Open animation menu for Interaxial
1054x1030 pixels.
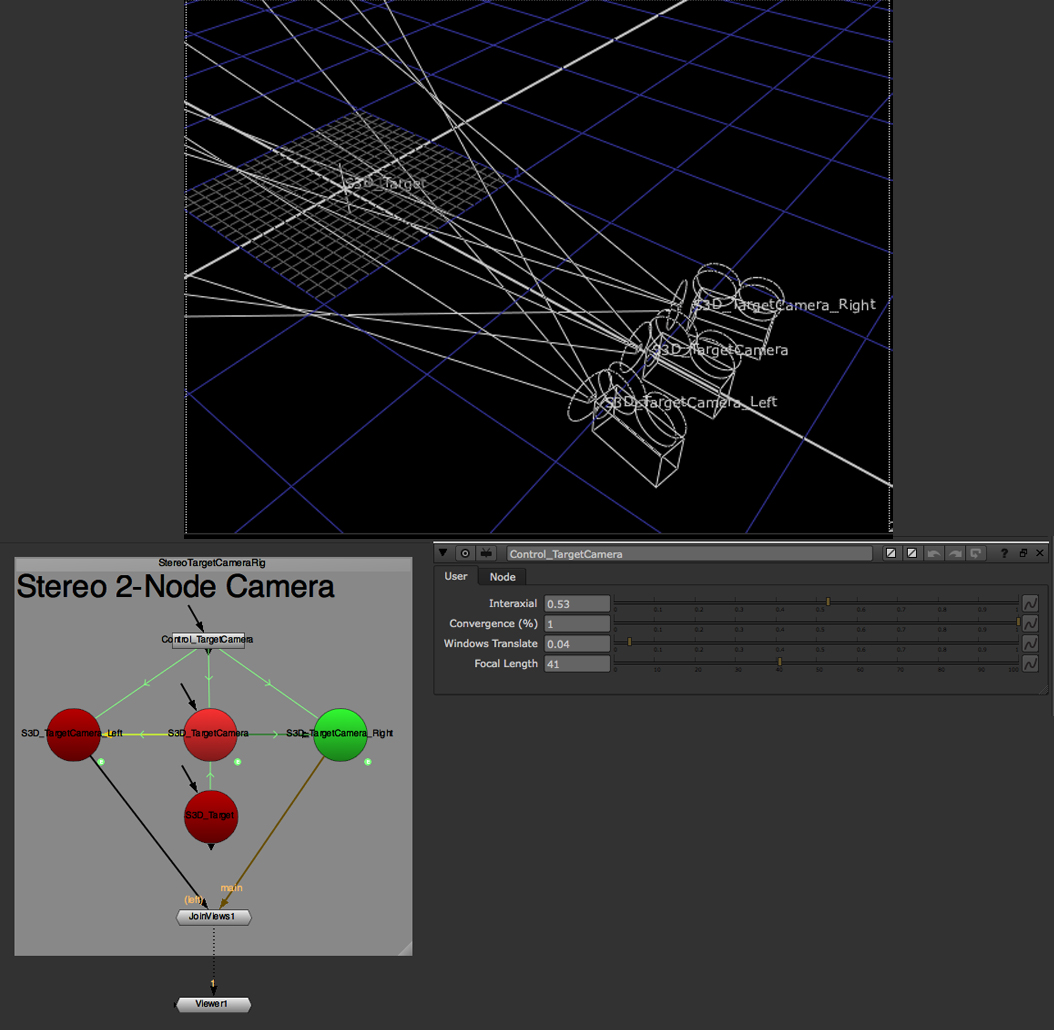1029,604
